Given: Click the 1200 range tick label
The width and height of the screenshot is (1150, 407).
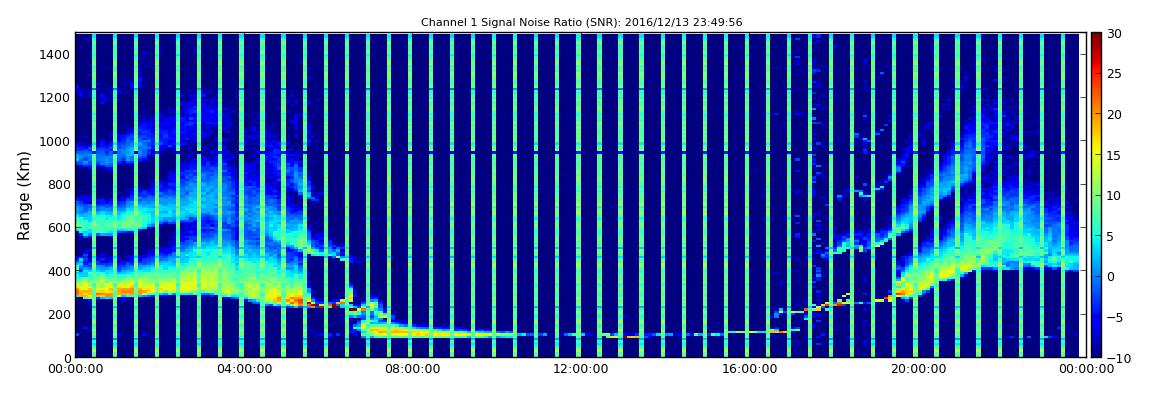Looking at the screenshot, I should [55, 98].
